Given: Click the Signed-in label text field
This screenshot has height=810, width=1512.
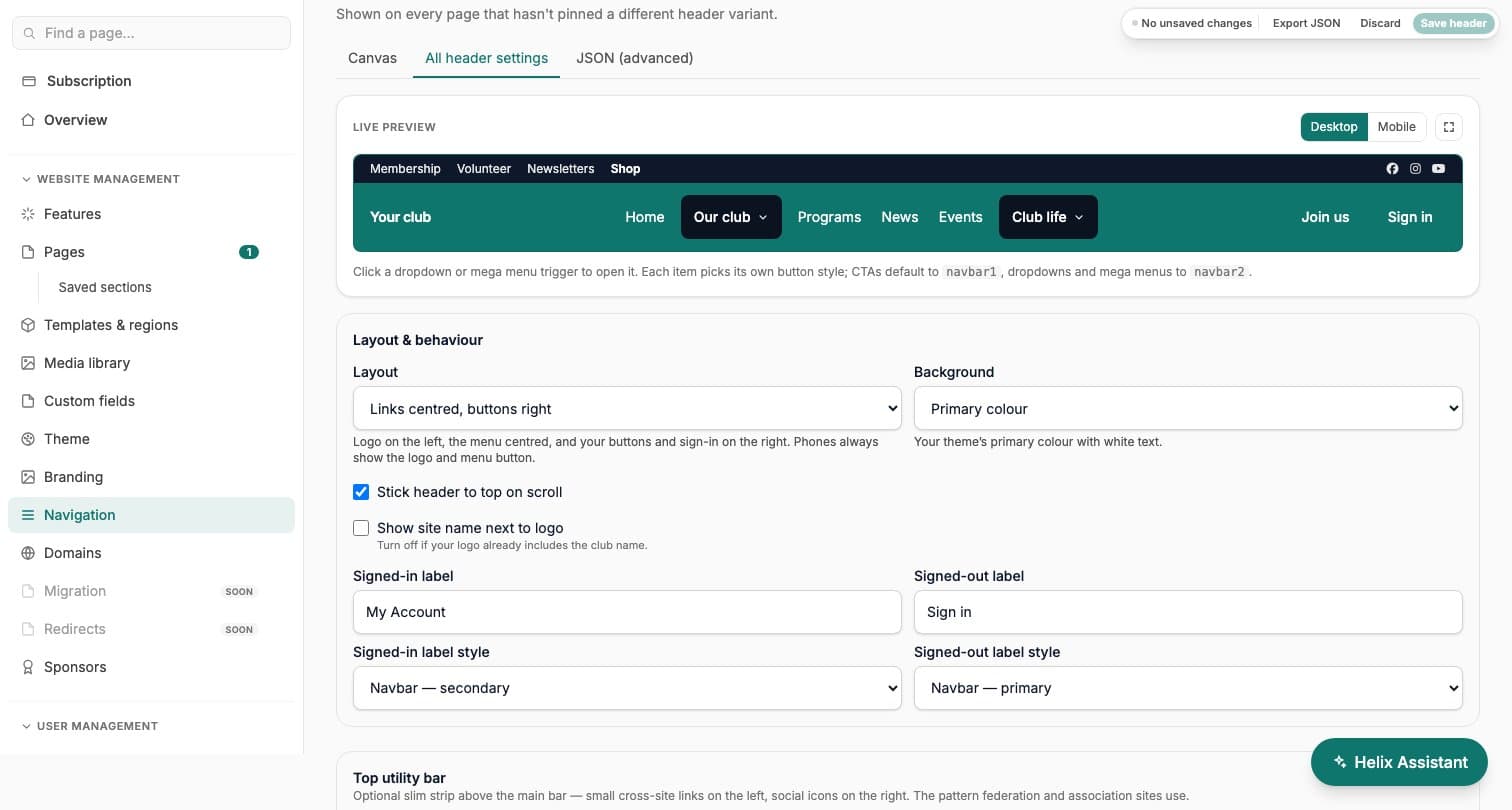Looking at the screenshot, I should [x=627, y=612].
